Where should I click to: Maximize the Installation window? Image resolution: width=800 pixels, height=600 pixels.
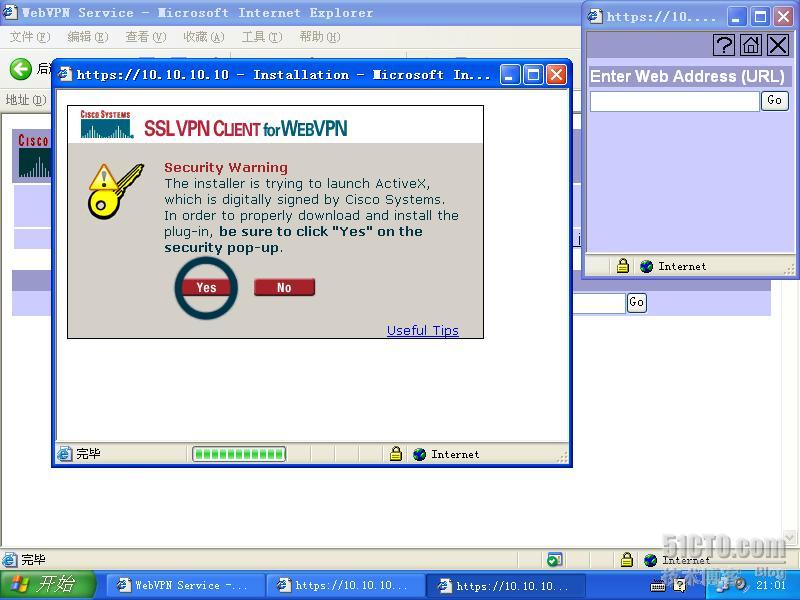pyautogui.click(x=533, y=75)
